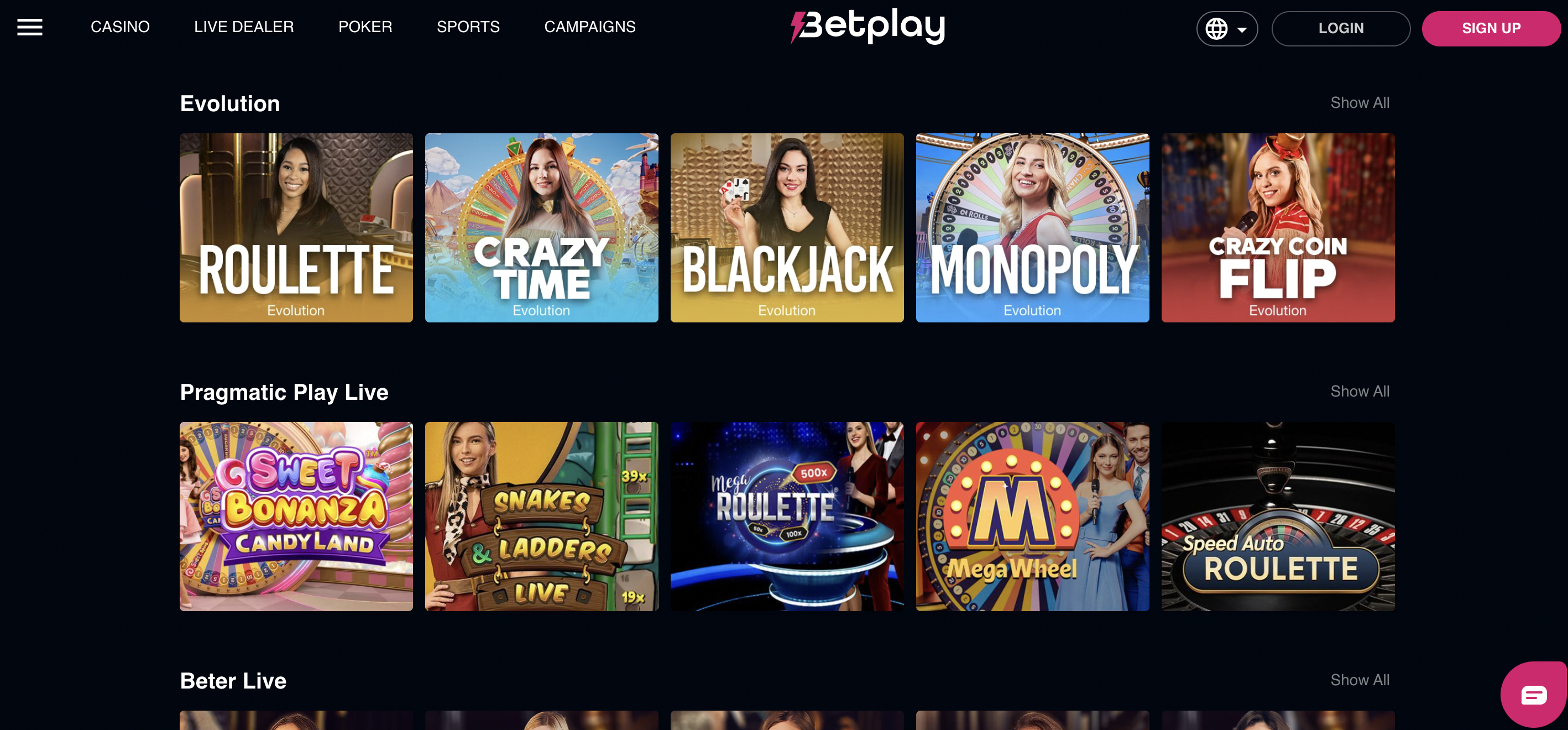The image size is (1568, 730).
Task: Open the hamburger menu icon
Action: pyautogui.click(x=30, y=27)
